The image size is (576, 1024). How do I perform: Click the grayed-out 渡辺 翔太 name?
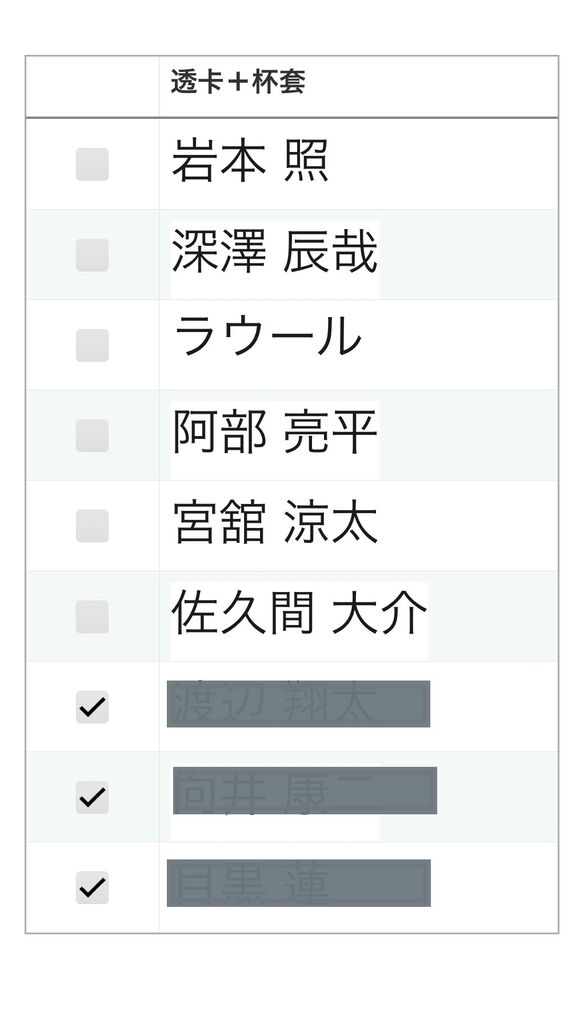(x=298, y=703)
